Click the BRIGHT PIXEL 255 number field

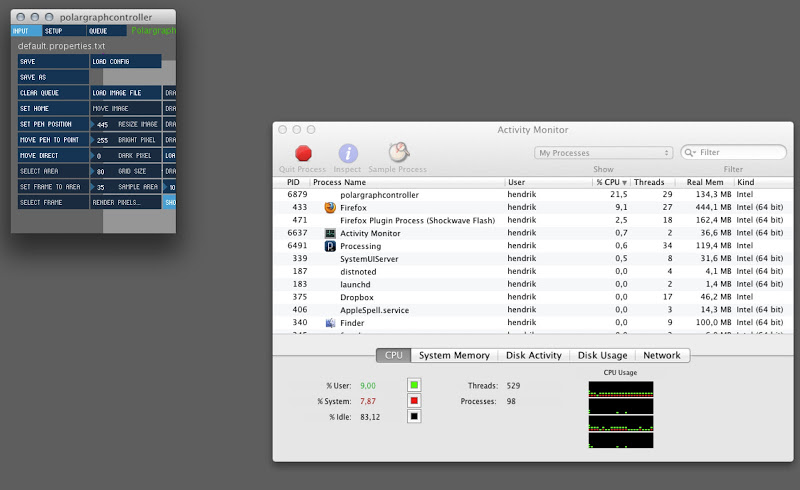(126, 140)
